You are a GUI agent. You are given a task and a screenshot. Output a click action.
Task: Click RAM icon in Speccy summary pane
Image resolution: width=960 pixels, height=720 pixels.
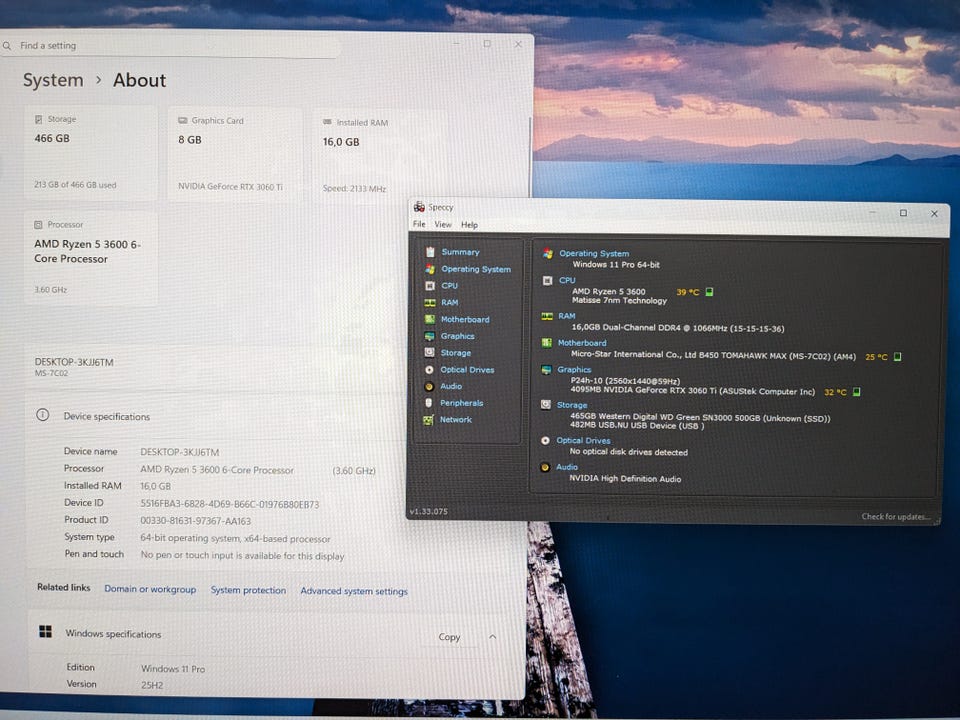pos(547,316)
